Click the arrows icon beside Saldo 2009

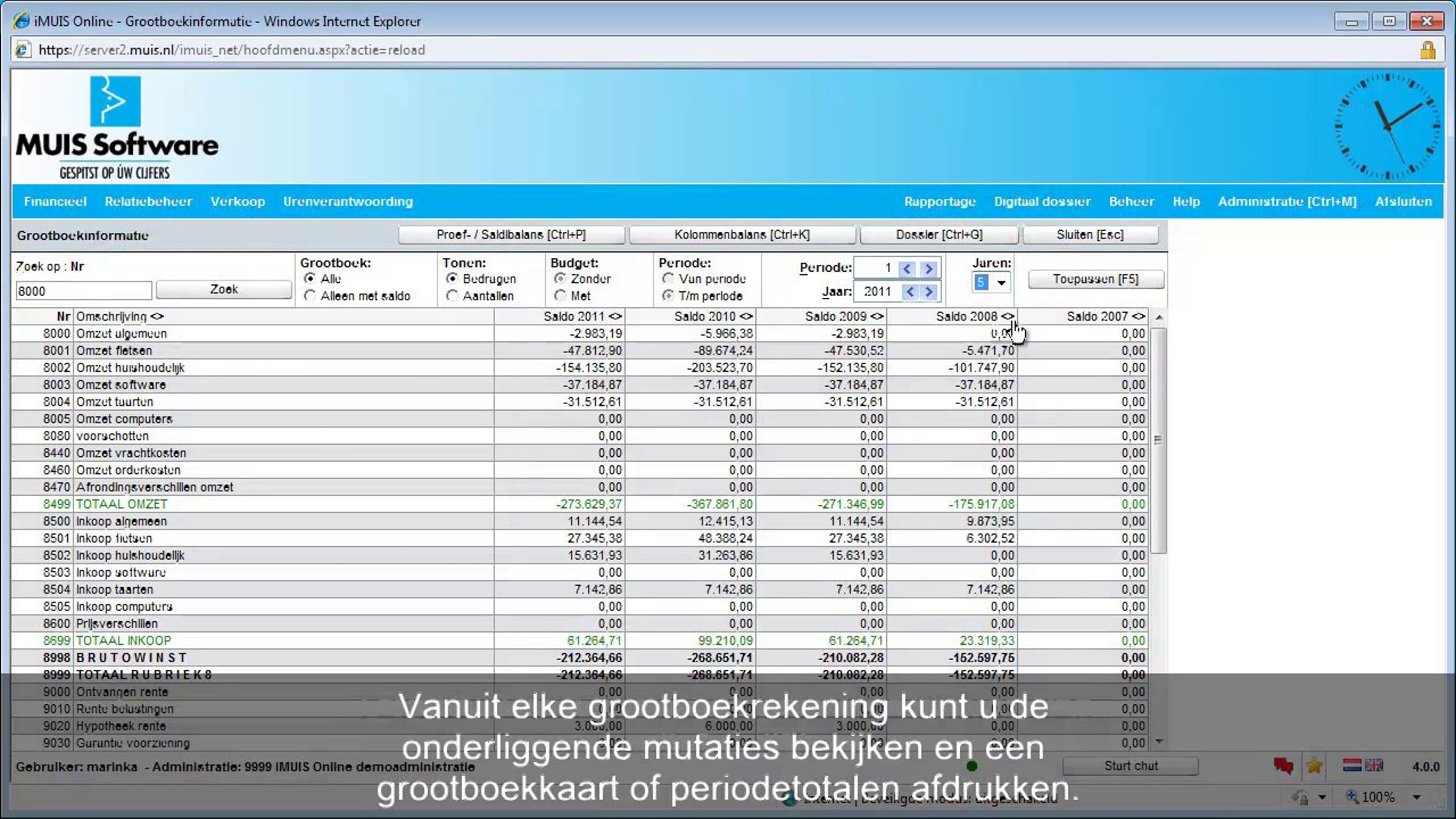[877, 317]
